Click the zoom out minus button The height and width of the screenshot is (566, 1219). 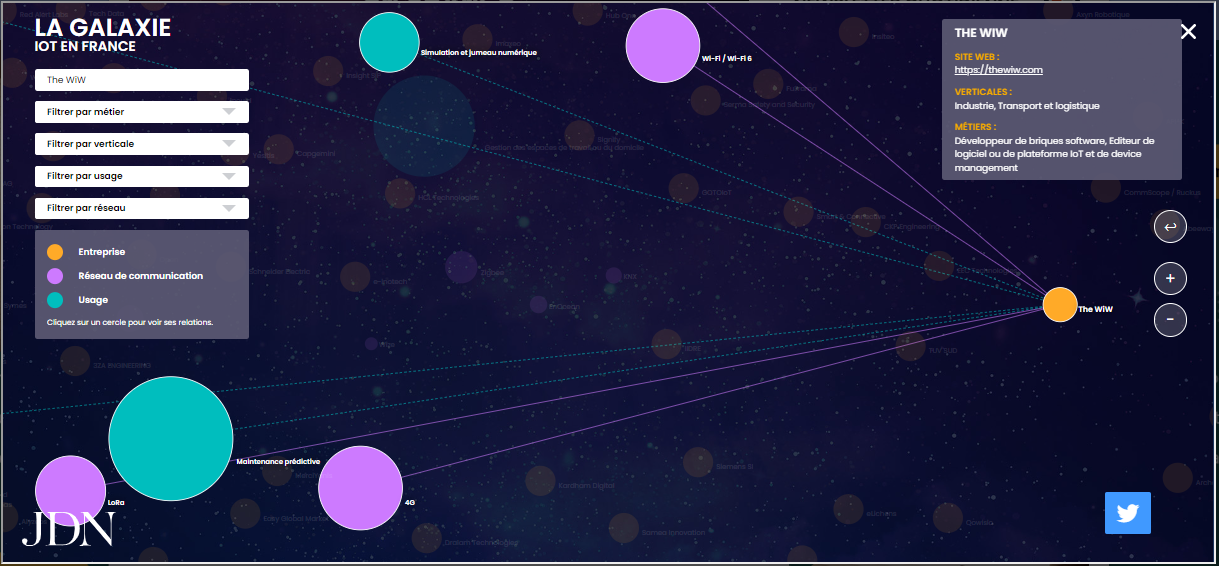(x=1170, y=320)
